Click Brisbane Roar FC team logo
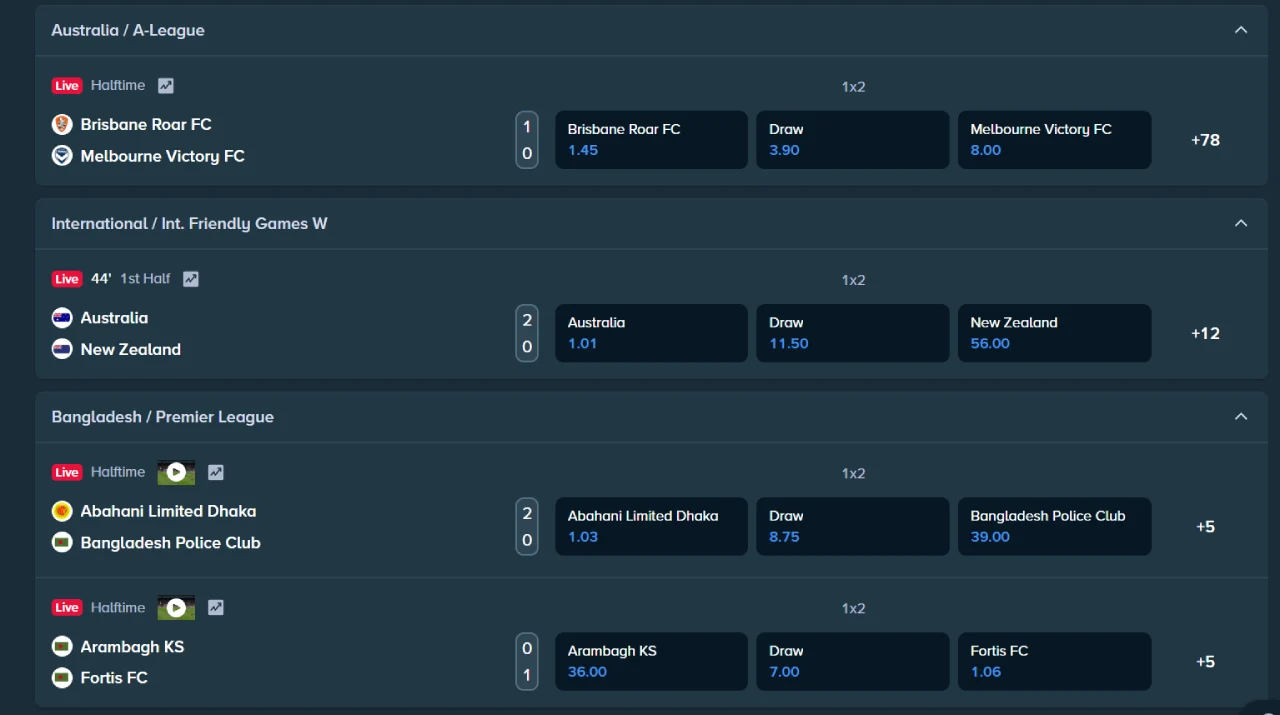Screen dimensions: 1280x715 tap(62, 124)
